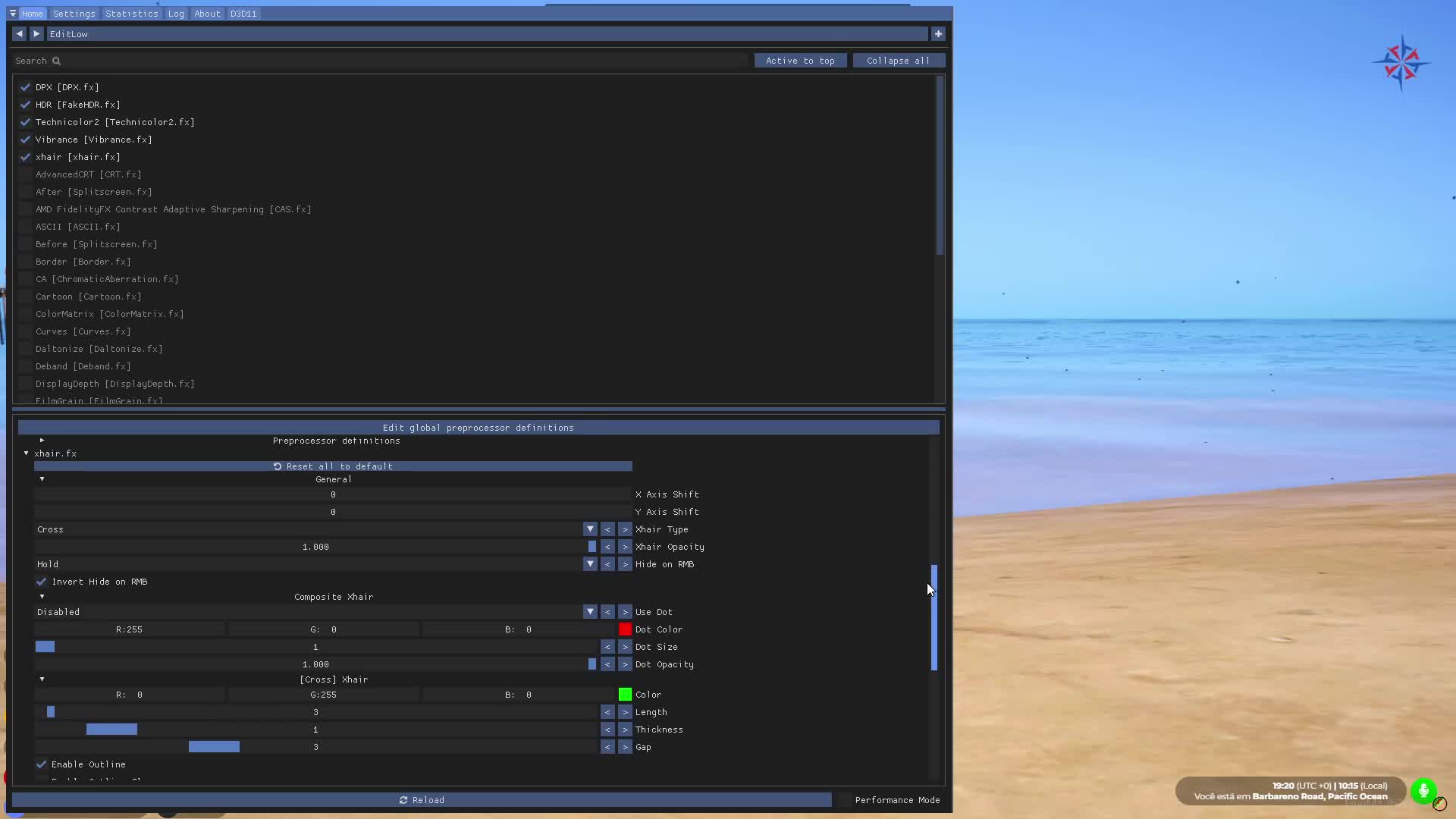Click the circular arrow on Reset all to default
Screen dimensions: 1456x819
click(278, 466)
